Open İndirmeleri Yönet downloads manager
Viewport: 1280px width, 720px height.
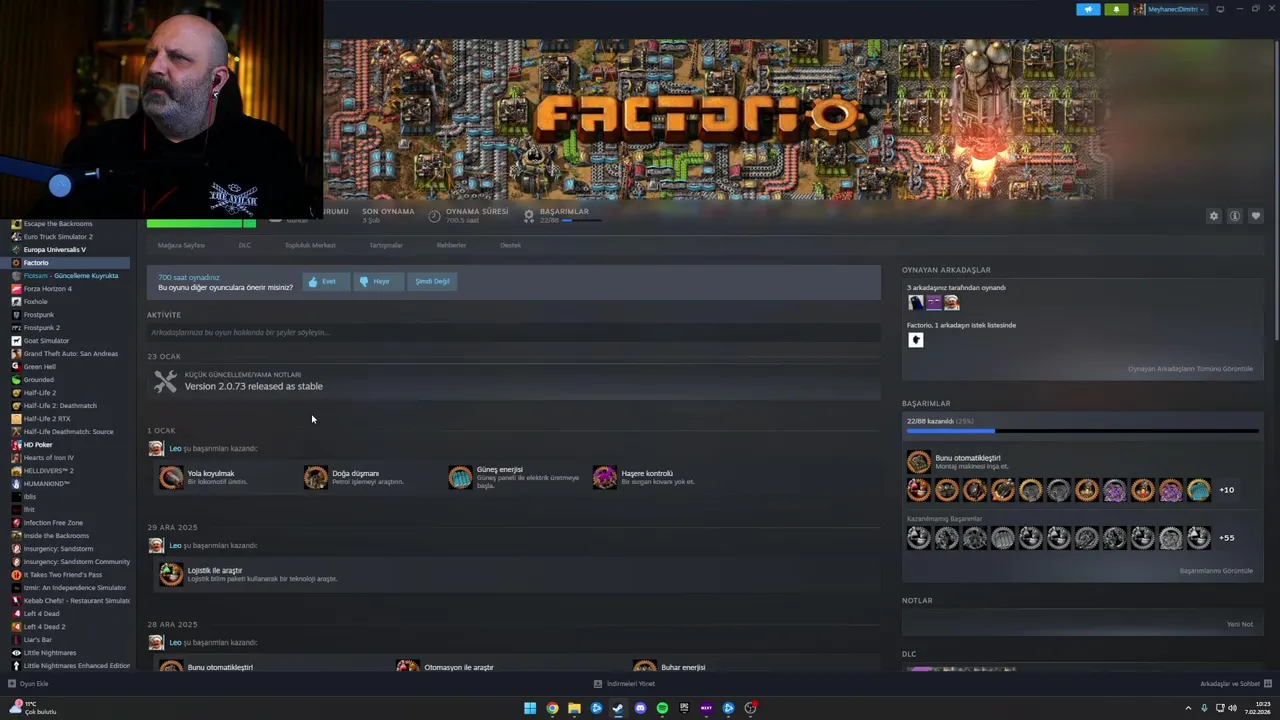pos(624,684)
